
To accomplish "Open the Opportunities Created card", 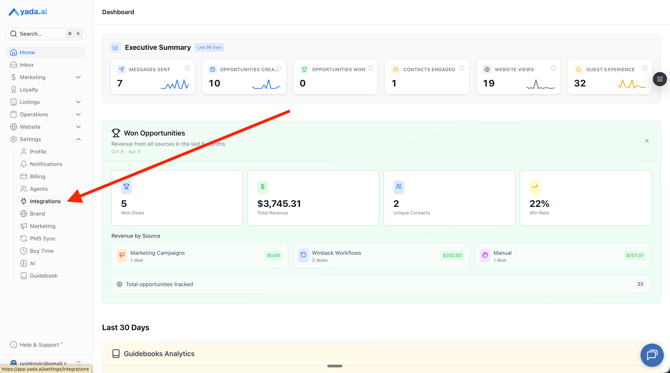I will [244, 77].
